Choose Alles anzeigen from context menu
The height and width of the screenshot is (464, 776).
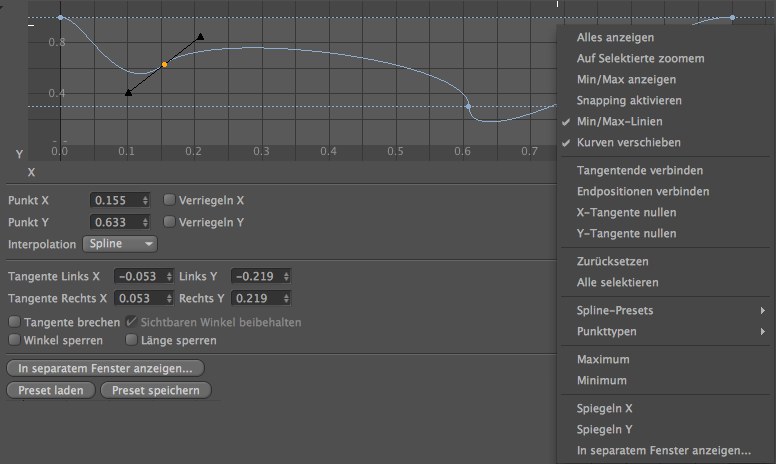pyautogui.click(x=615, y=37)
